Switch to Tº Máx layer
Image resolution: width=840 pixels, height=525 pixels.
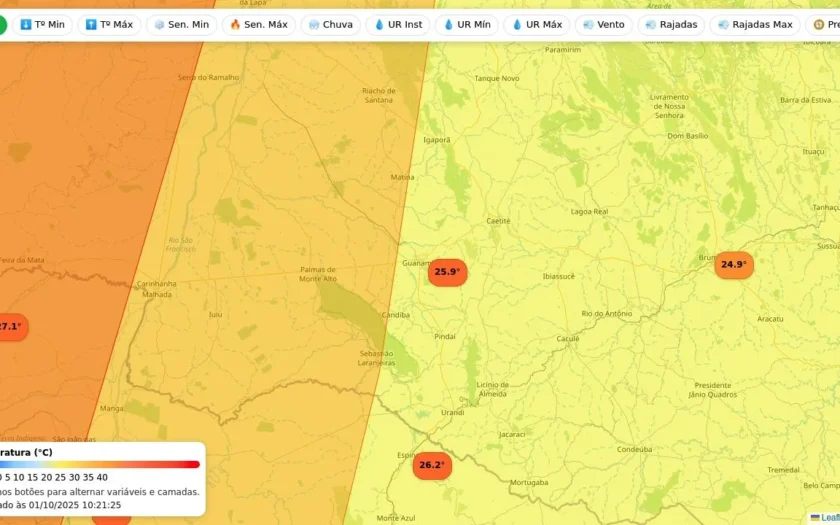(109, 24)
